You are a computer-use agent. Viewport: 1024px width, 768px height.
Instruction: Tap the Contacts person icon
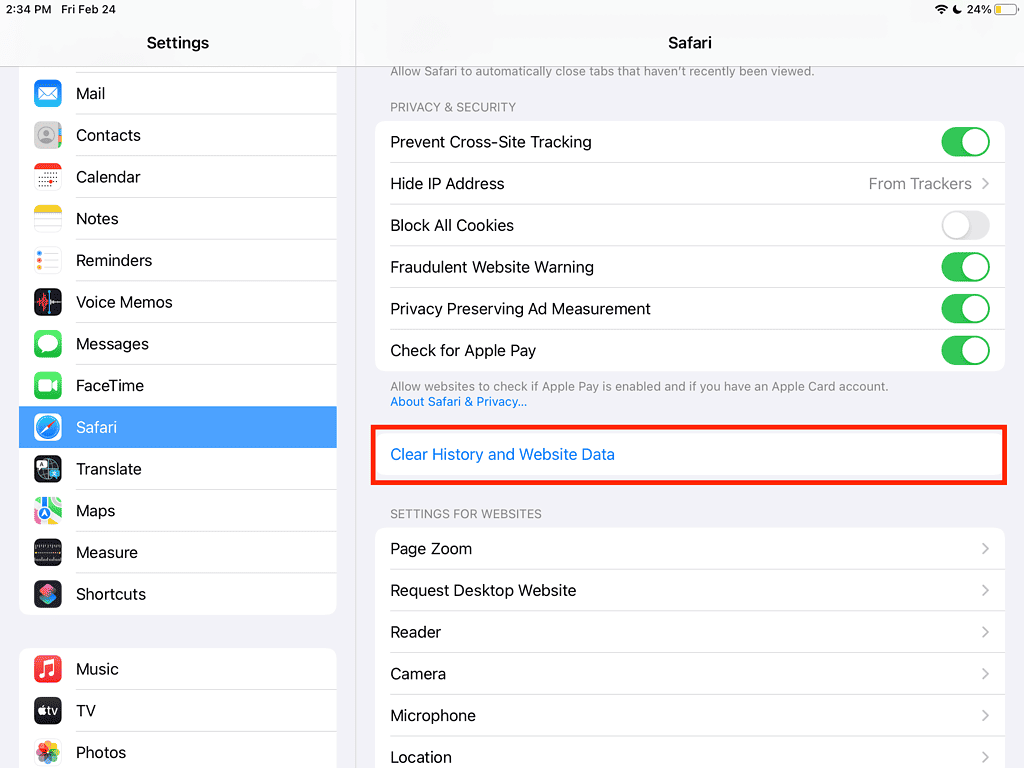click(48, 135)
